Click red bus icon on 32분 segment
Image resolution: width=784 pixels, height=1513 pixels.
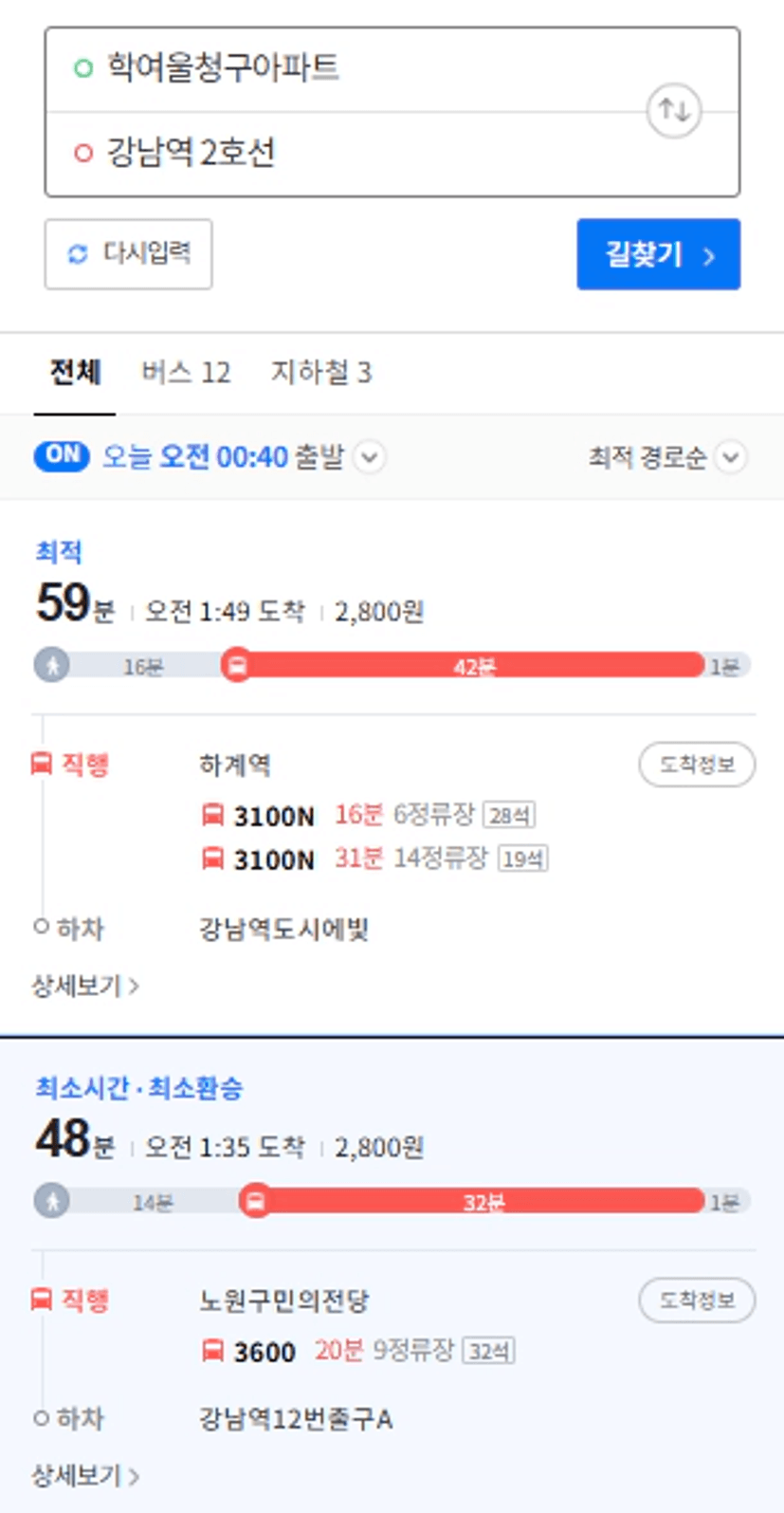255,1202
